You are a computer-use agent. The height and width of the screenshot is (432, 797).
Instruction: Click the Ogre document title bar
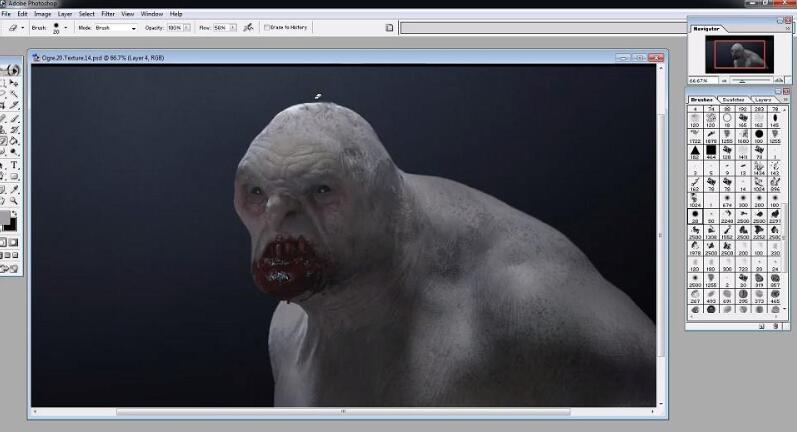click(x=348, y=57)
